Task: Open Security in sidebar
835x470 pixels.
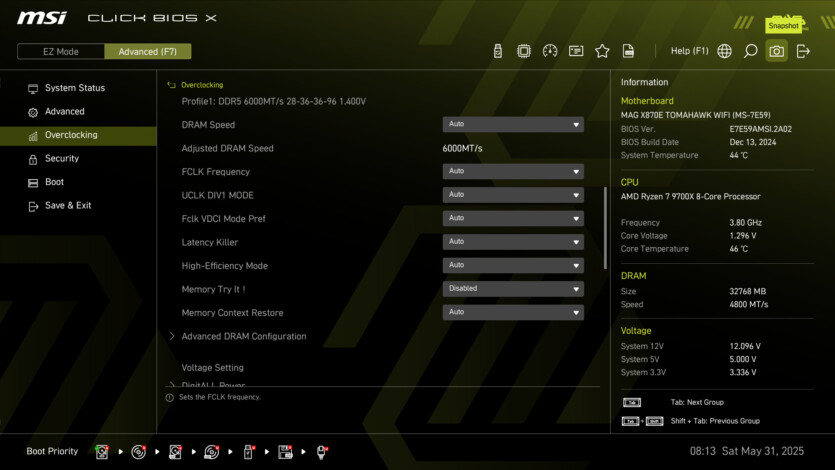Action: (78, 159)
